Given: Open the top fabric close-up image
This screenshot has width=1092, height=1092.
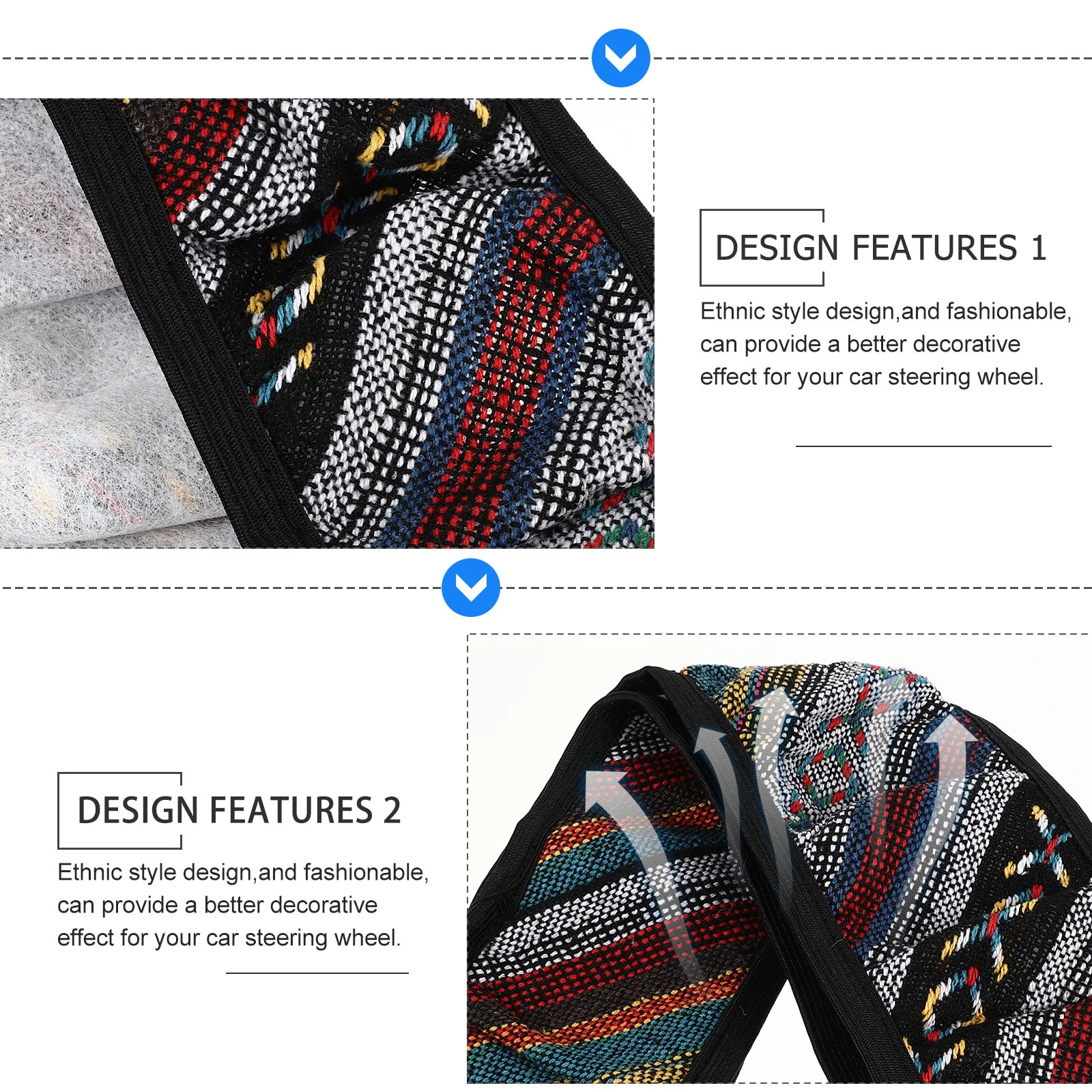Looking at the screenshot, I should tap(327, 323).
